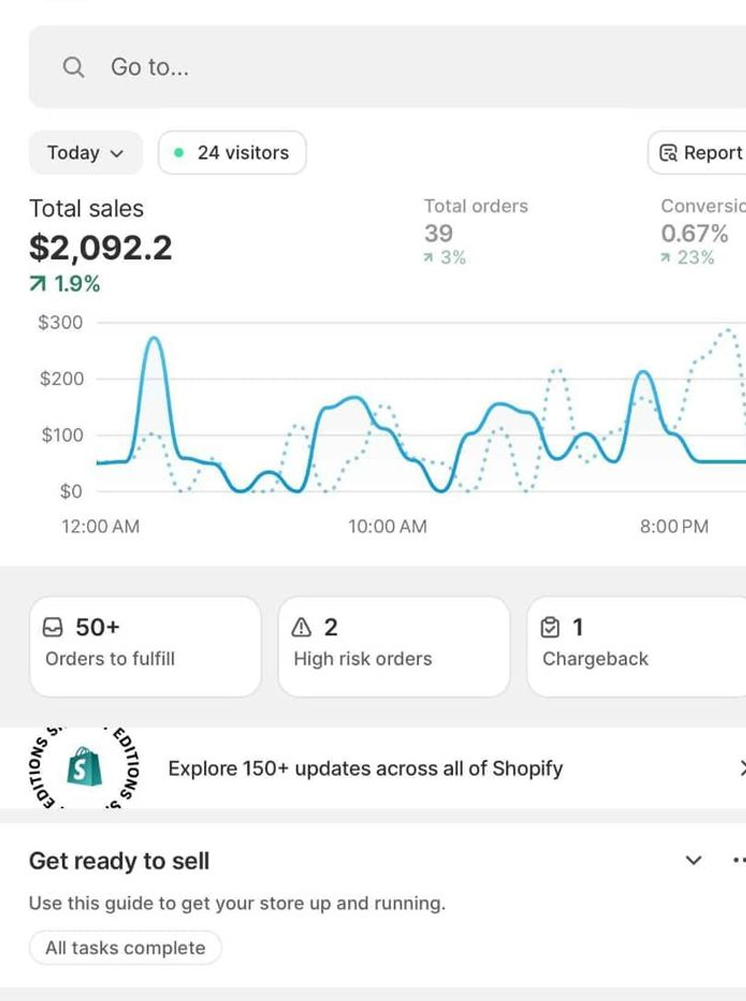746x1001 pixels.
Task: Open the Today date range dropdown
Action: coord(86,153)
